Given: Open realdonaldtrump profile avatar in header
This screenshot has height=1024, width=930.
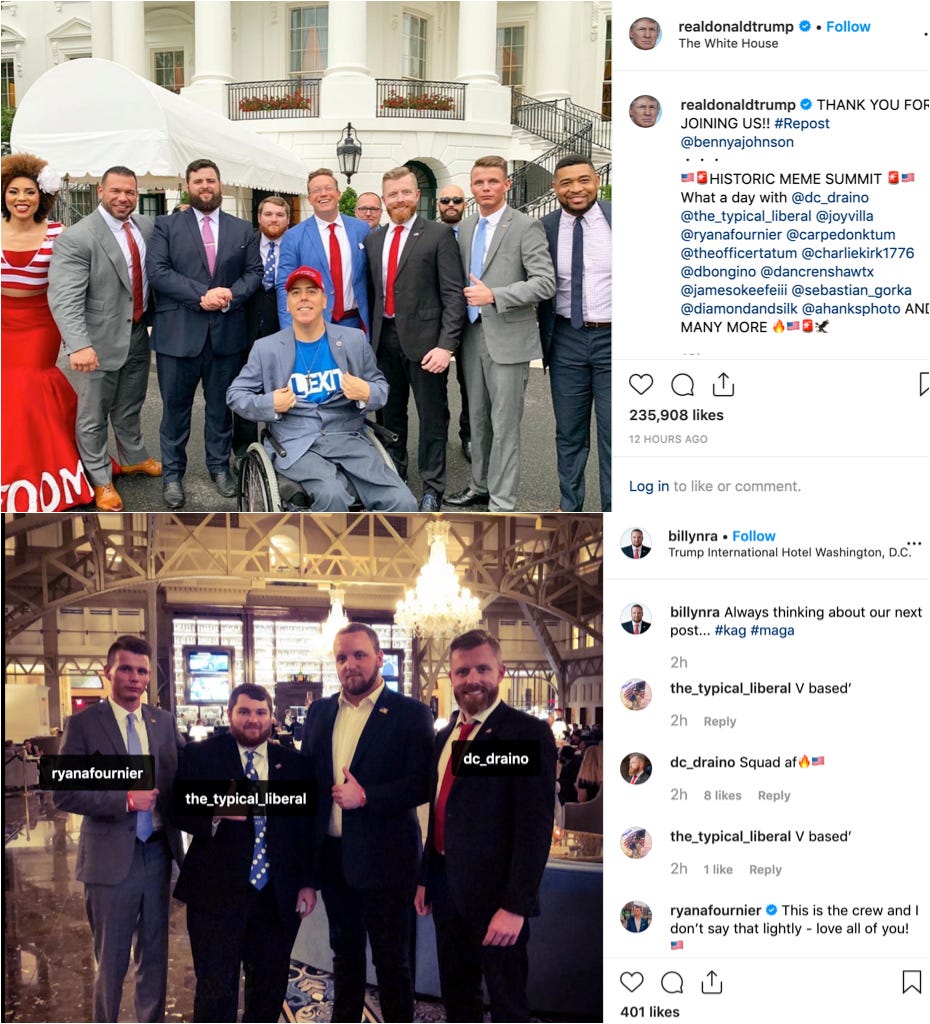Looking at the screenshot, I should click(x=645, y=33).
